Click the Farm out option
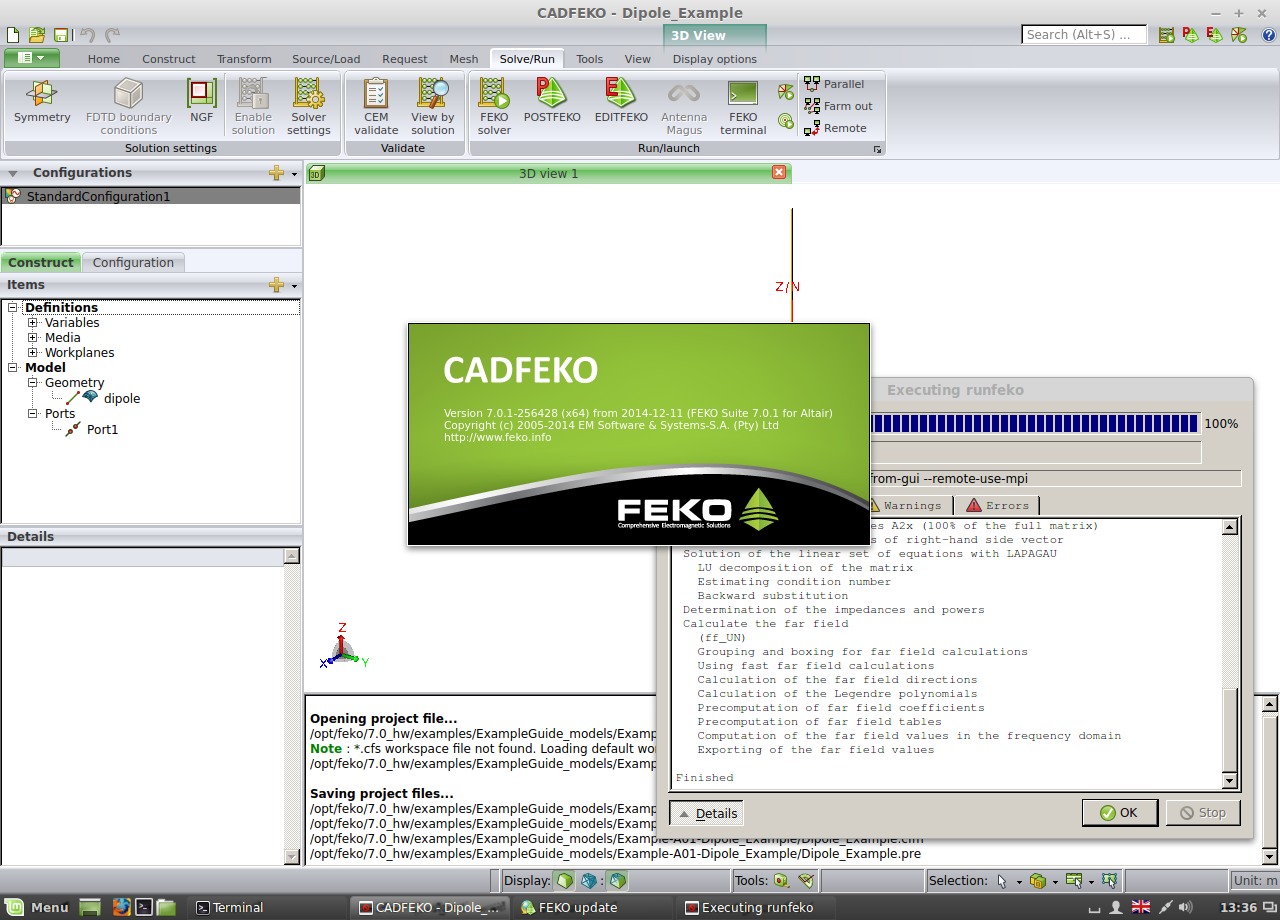This screenshot has height=920, width=1280. click(x=838, y=106)
